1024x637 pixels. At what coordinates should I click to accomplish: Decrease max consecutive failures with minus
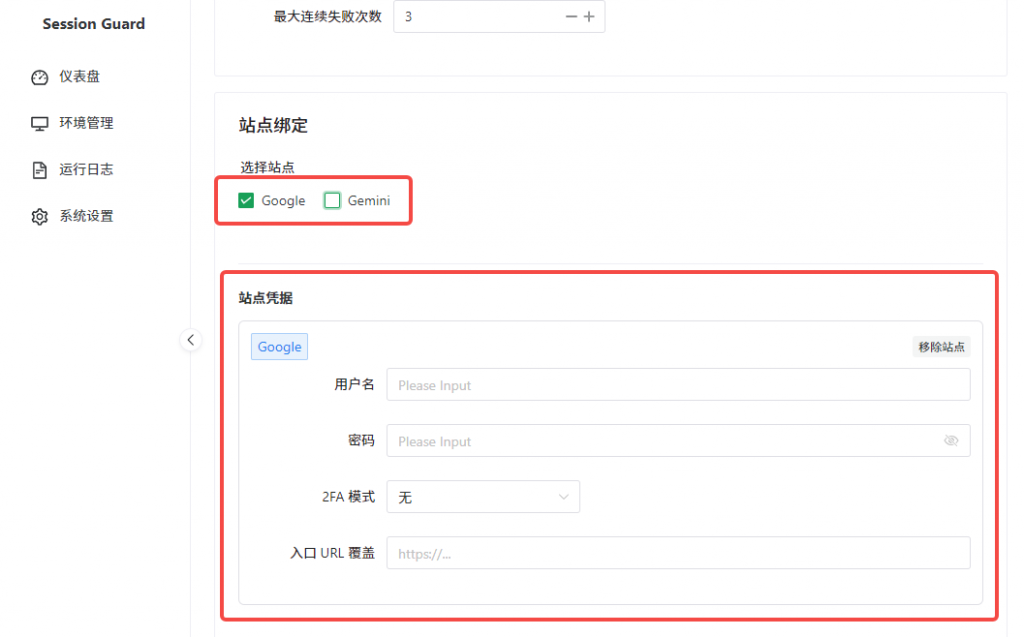point(571,17)
